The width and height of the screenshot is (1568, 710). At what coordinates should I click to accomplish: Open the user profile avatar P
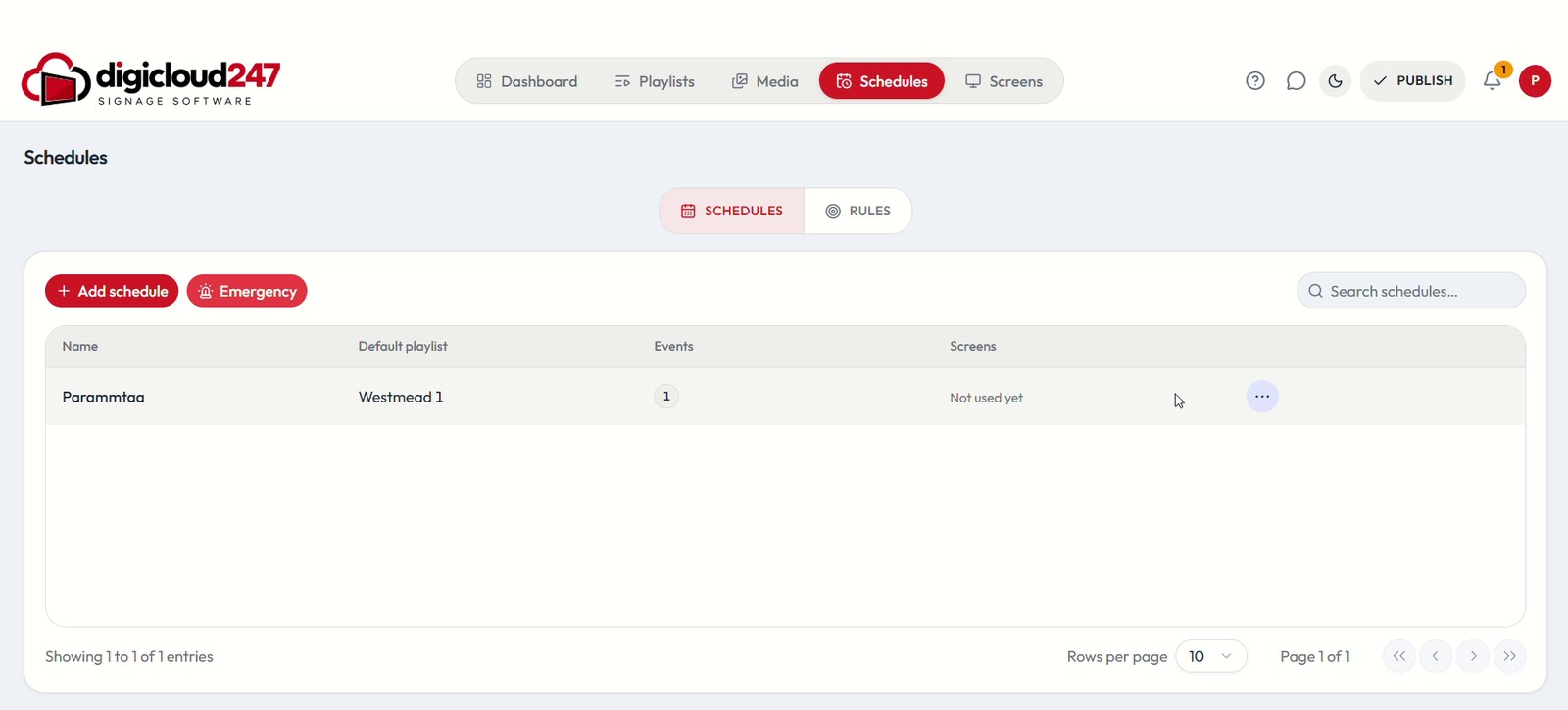(x=1535, y=81)
